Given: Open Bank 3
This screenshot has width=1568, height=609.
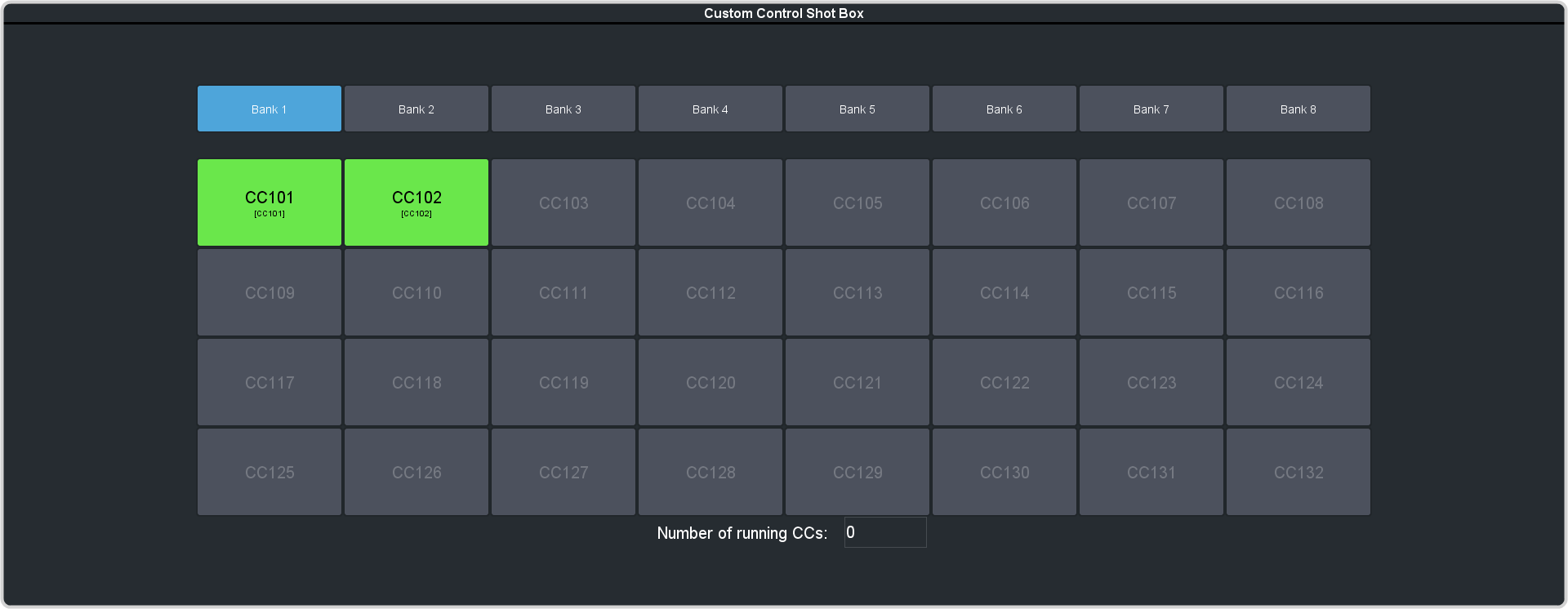Looking at the screenshot, I should click(563, 109).
